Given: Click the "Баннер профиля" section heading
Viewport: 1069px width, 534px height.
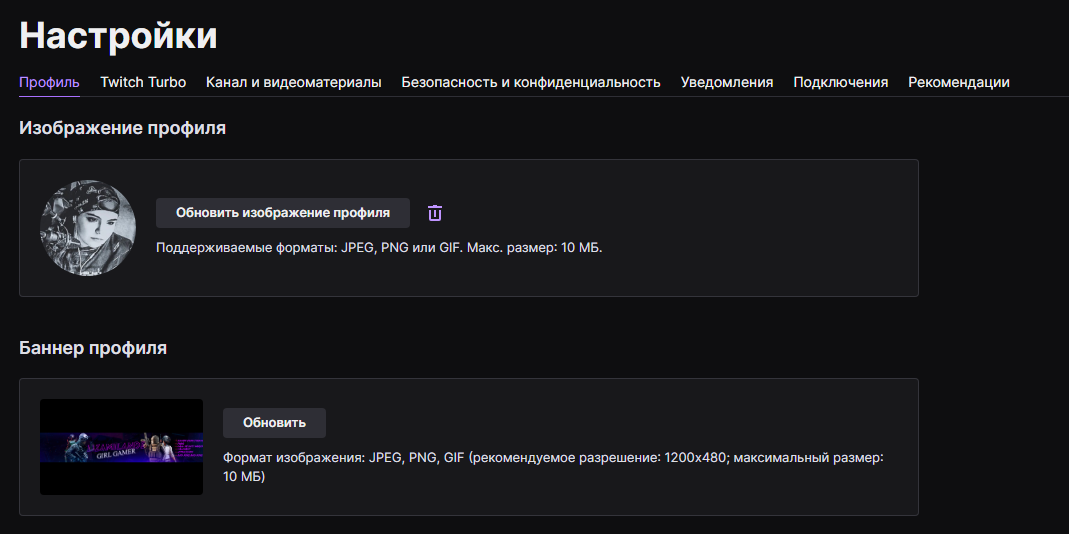Looking at the screenshot, I should point(93,348).
